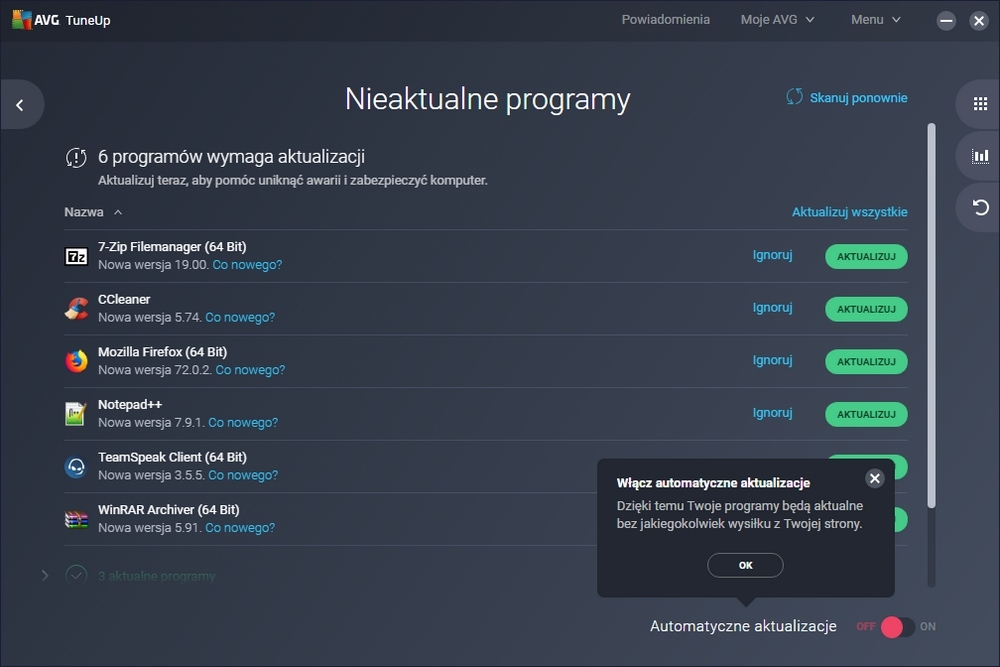Click the CCleaner program icon
Screen dimensions: 1000x667
(76, 309)
